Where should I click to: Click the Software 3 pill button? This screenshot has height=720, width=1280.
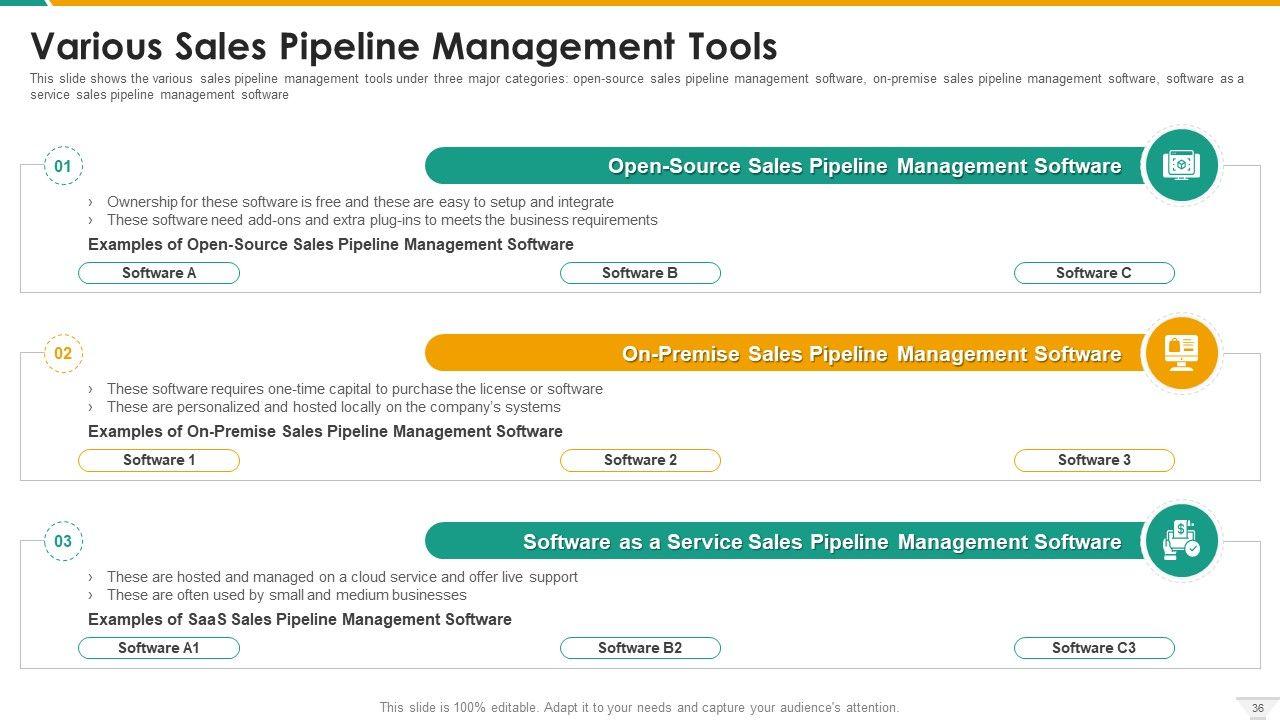pos(1094,460)
